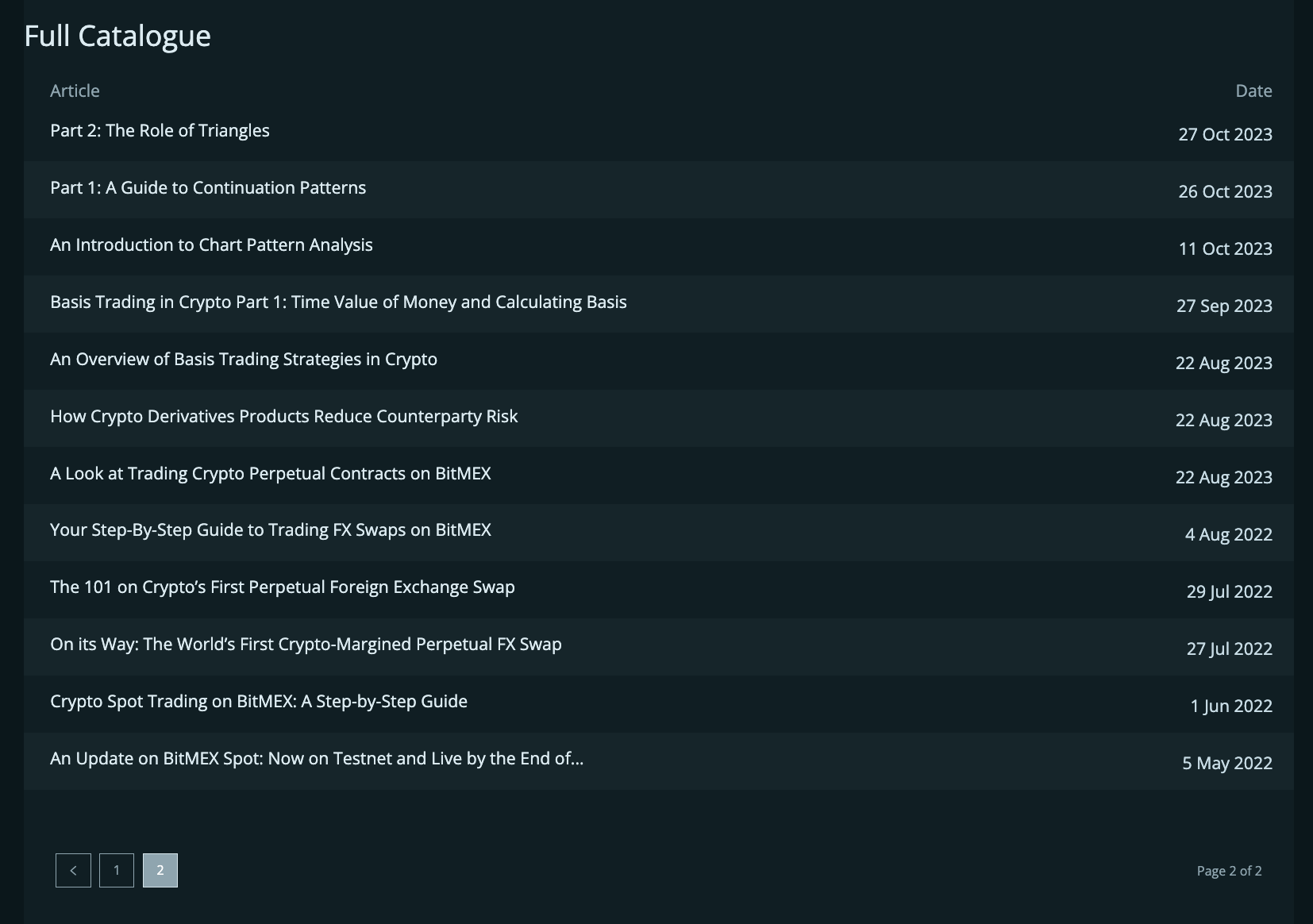This screenshot has height=924, width=1313.
Task: Click the '5 May 2022' date cell
Action: [x=1227, y=763]
